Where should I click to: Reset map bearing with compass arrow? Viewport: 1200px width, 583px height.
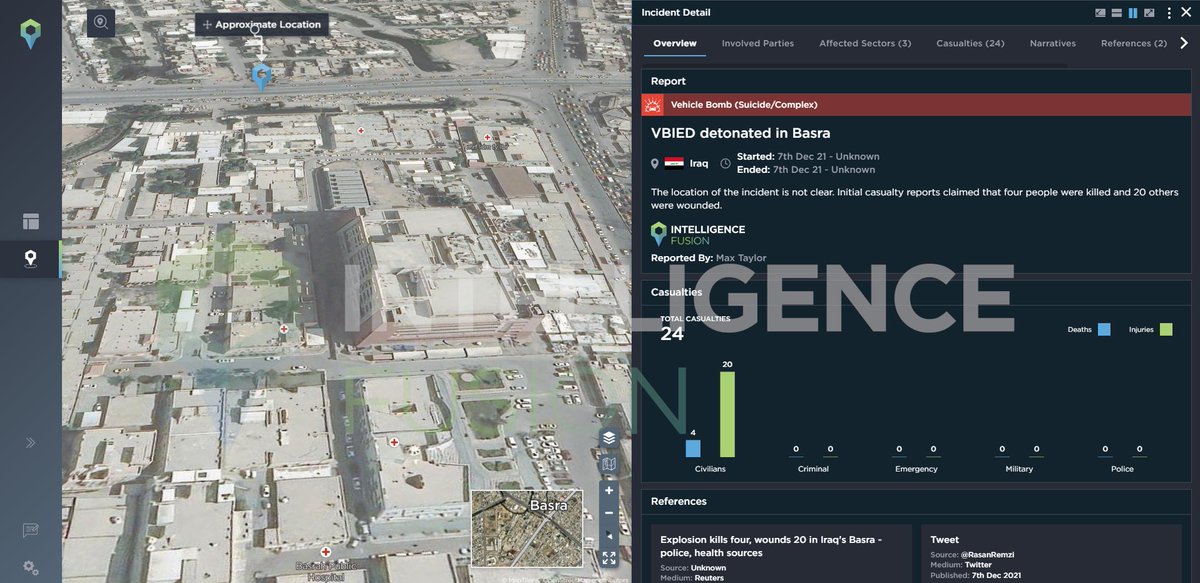[609, 536]
